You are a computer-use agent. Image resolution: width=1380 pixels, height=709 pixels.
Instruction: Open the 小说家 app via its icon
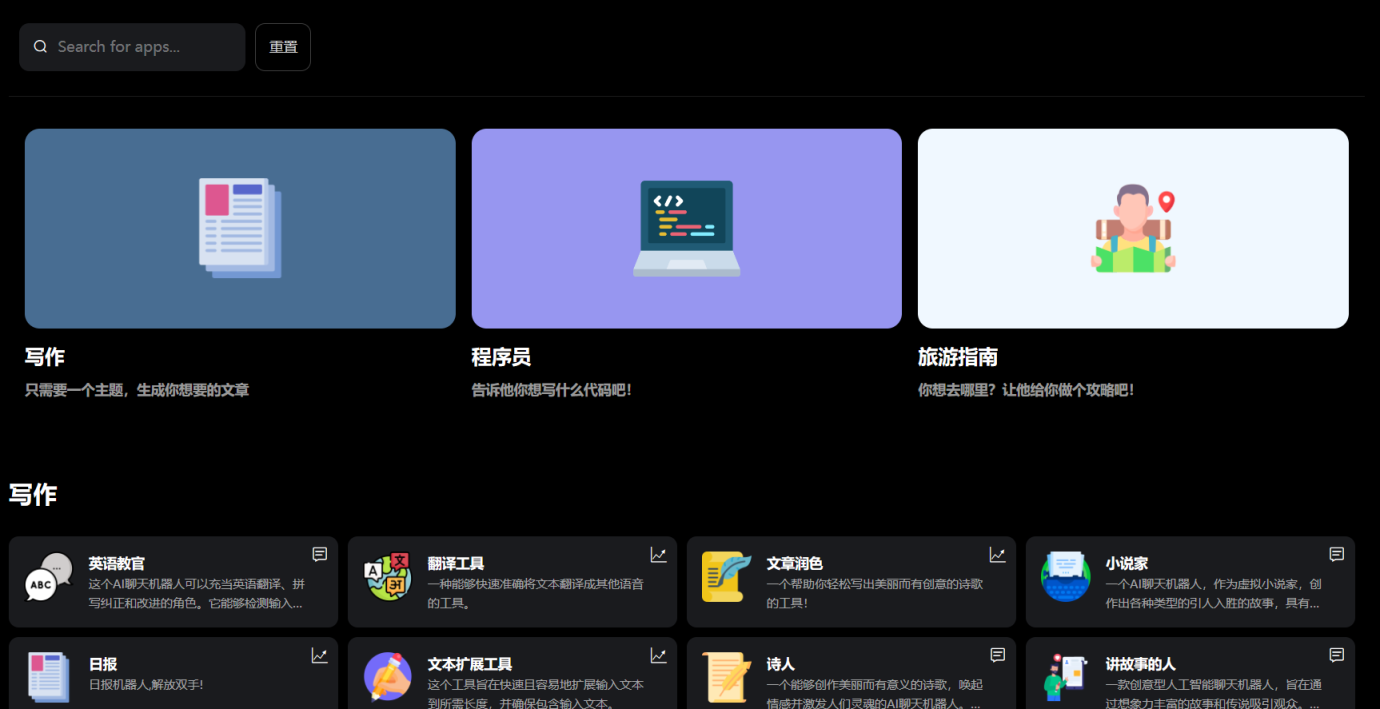tap(1065, 578)
